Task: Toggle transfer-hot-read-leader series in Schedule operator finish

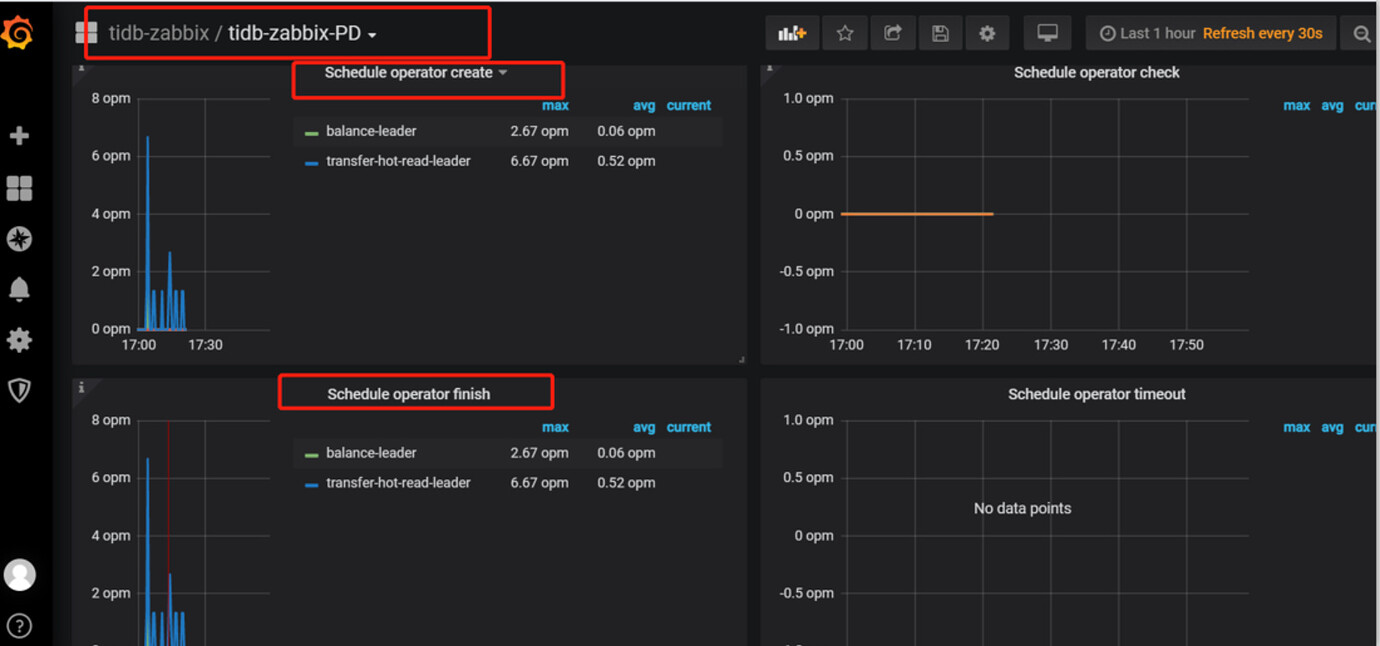Action: click(x=397, y=483)
